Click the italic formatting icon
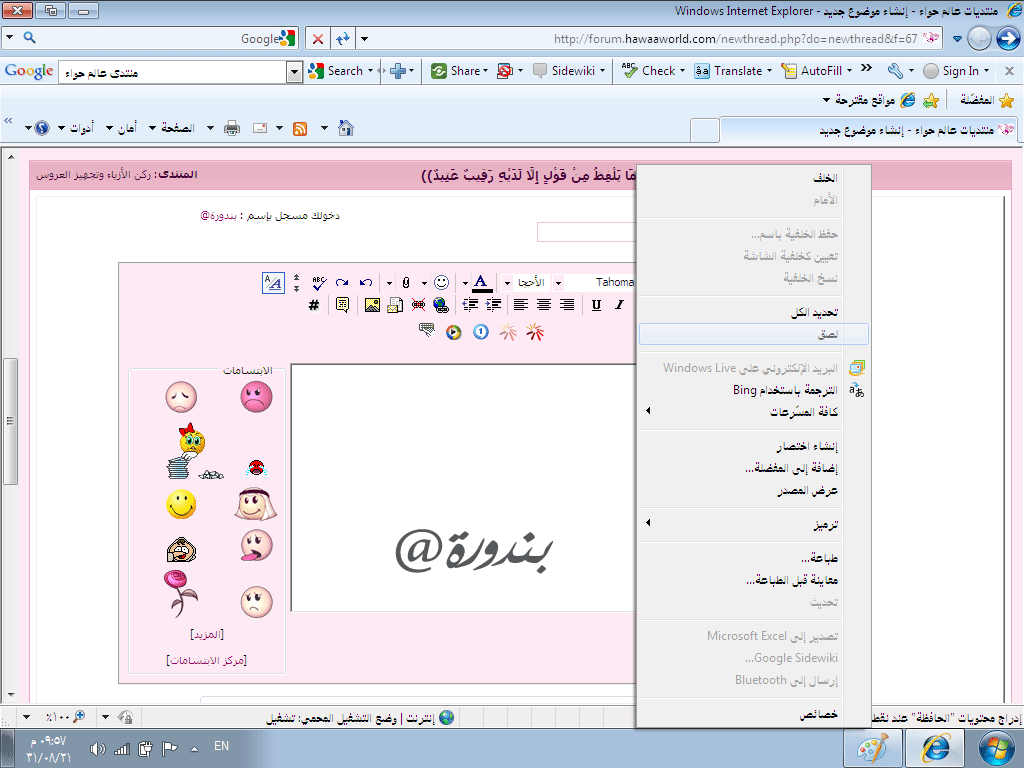 [x=619, y=305]
